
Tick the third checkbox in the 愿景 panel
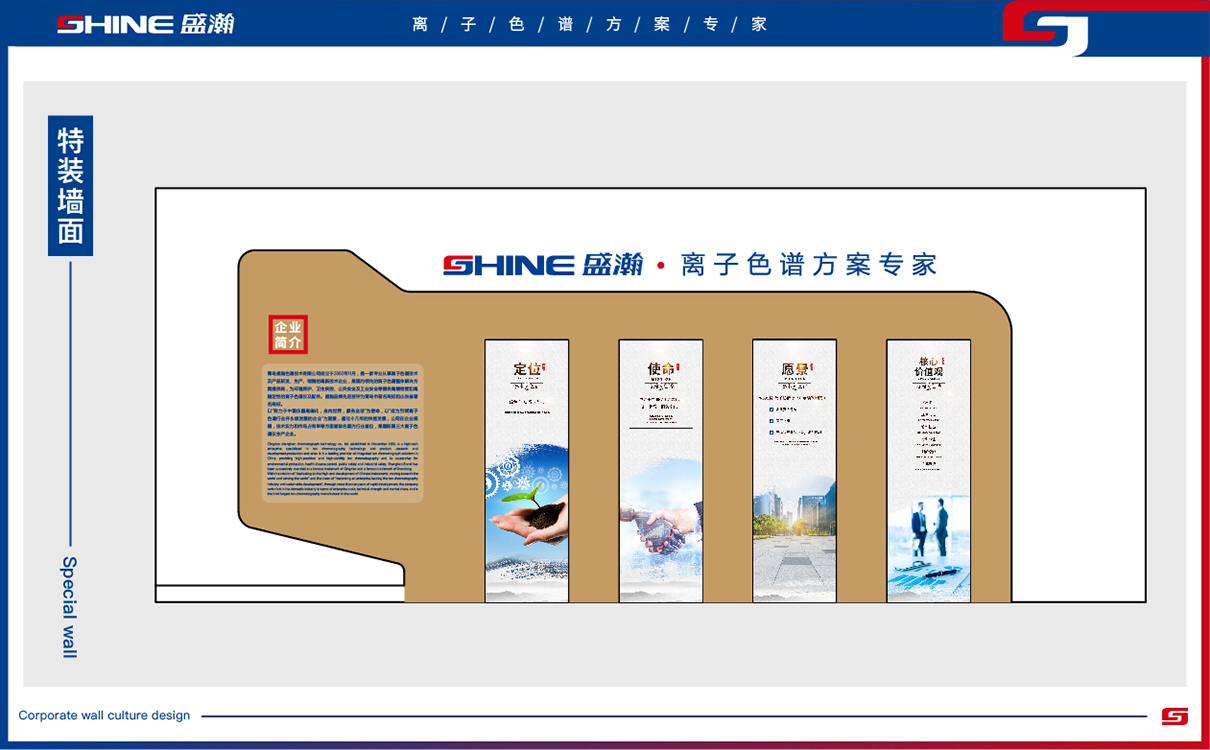coord(771,433)
